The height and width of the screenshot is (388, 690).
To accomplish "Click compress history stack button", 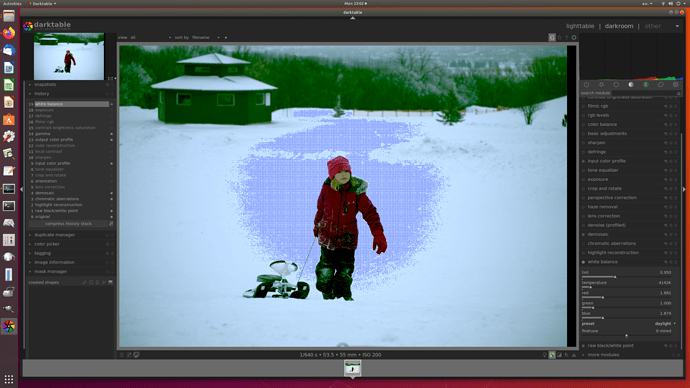I will 68,223.
